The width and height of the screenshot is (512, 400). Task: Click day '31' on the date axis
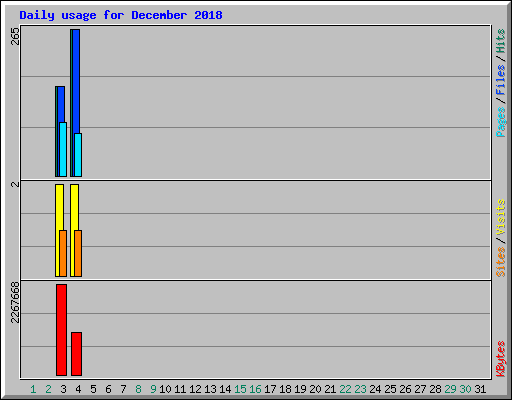click(480, 389)
